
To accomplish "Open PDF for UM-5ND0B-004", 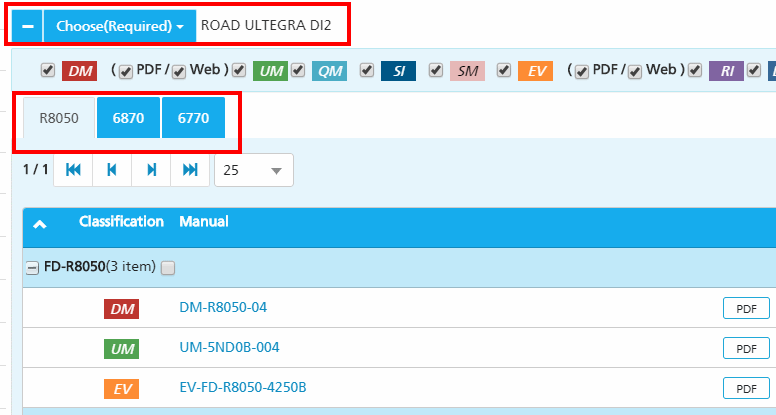I will click(746, 348).
